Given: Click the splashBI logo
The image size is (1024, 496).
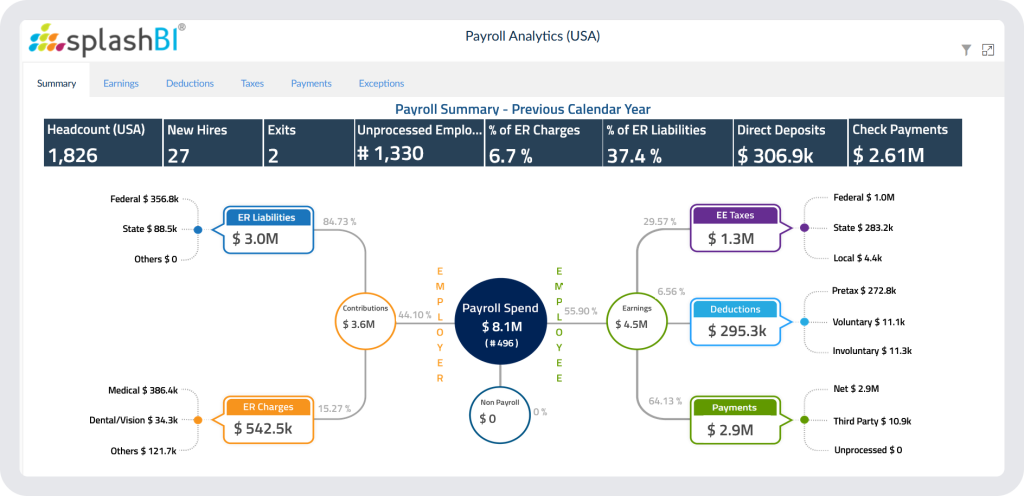Looking at the screenshot, I should click(x=106, y=40).
